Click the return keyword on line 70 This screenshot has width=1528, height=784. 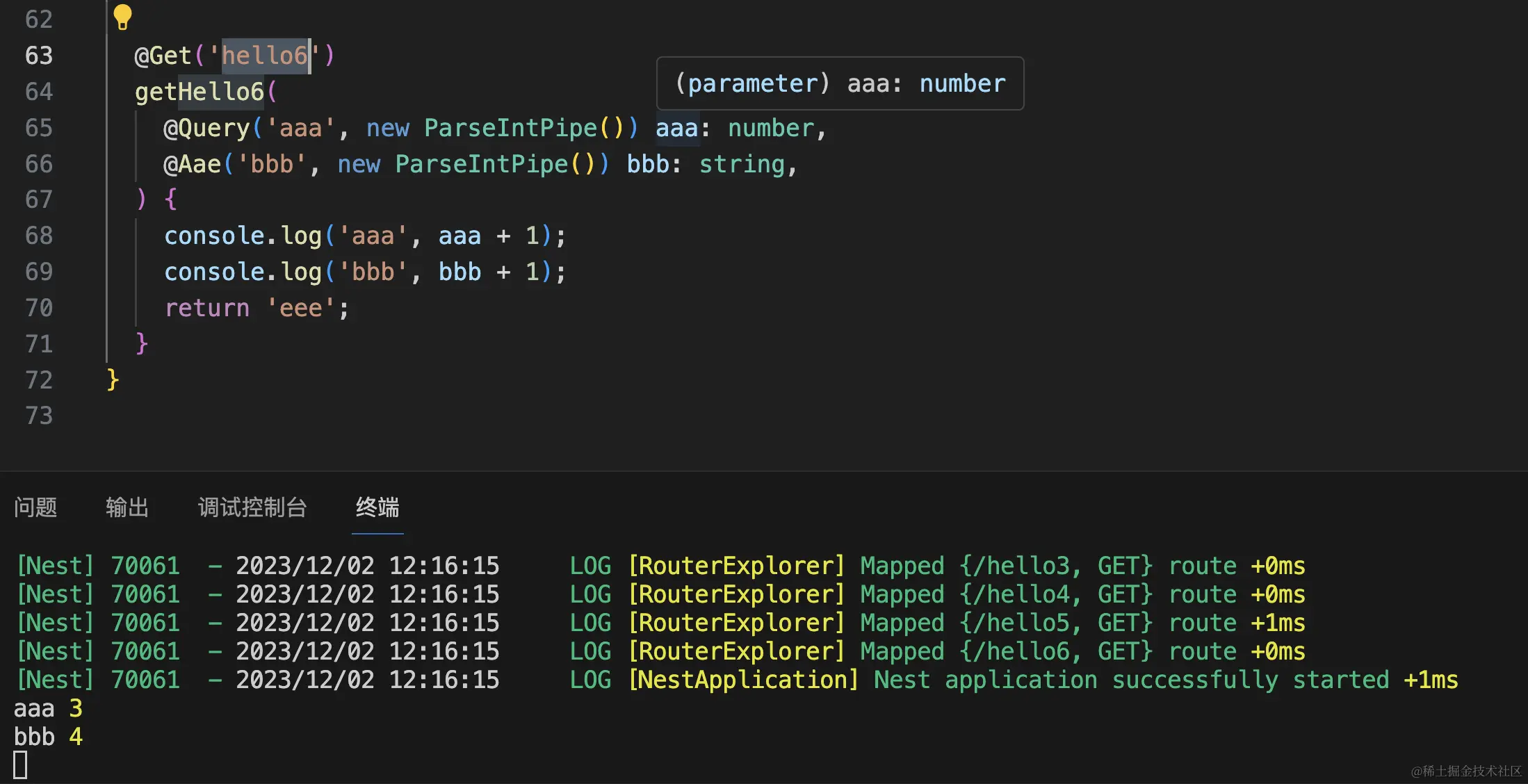[207, 308]
